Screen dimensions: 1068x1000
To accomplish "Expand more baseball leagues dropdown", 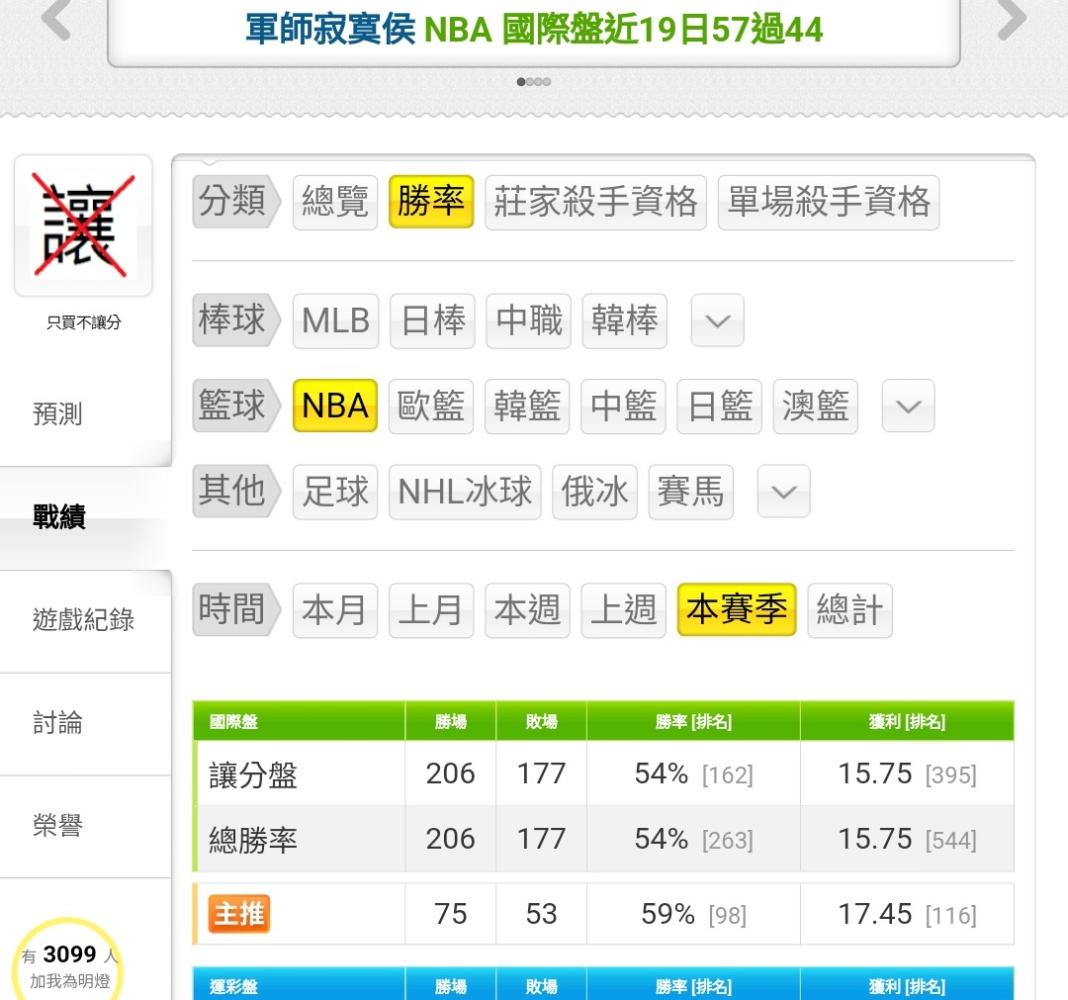I will tap(717, 320).
